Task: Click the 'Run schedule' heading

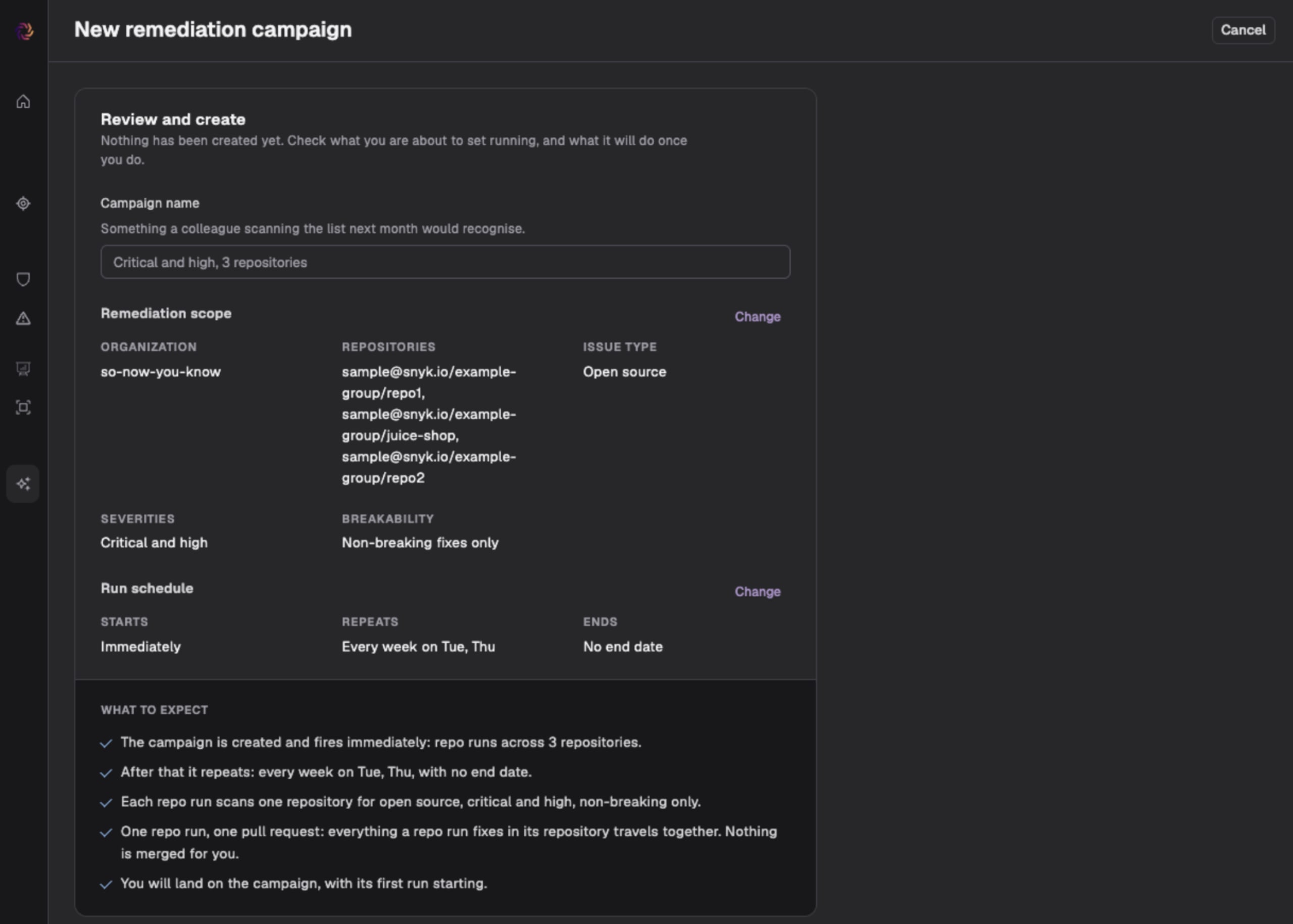Action: coord(147,589)
